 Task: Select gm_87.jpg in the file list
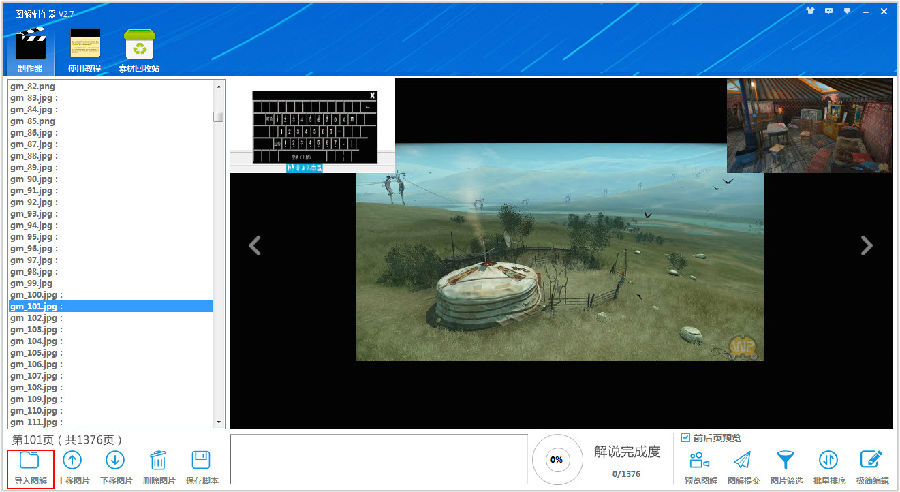coord(32,144)
